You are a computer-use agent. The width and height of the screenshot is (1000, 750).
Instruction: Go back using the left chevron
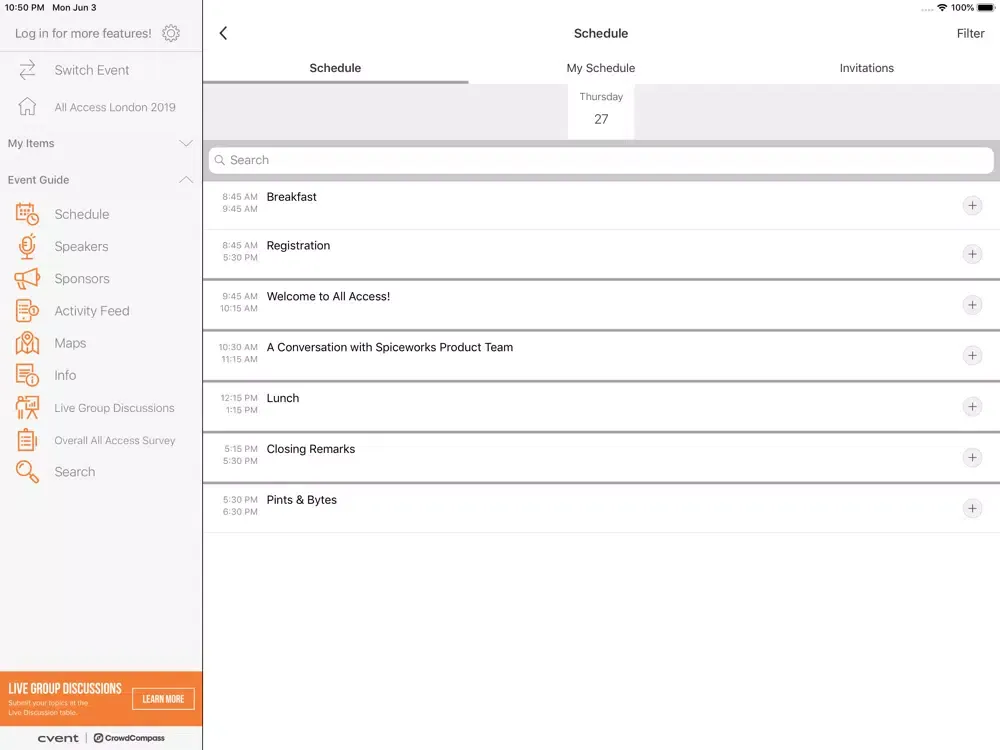(223, 33)
